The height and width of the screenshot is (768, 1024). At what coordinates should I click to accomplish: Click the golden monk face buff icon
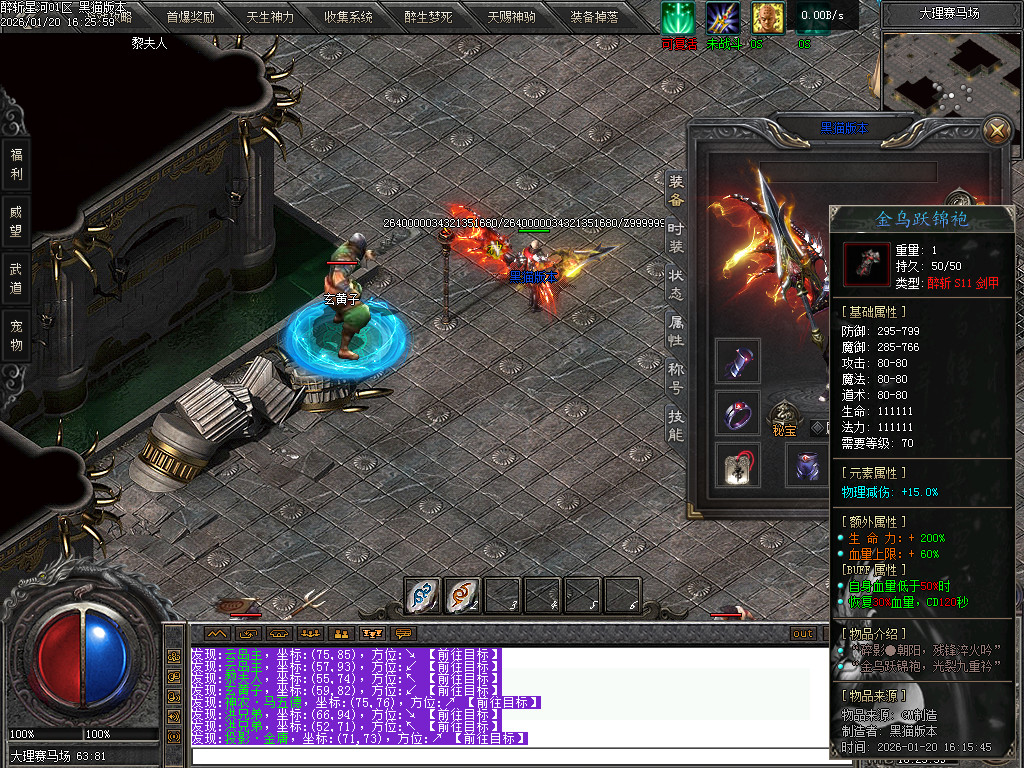coord(767,18)
